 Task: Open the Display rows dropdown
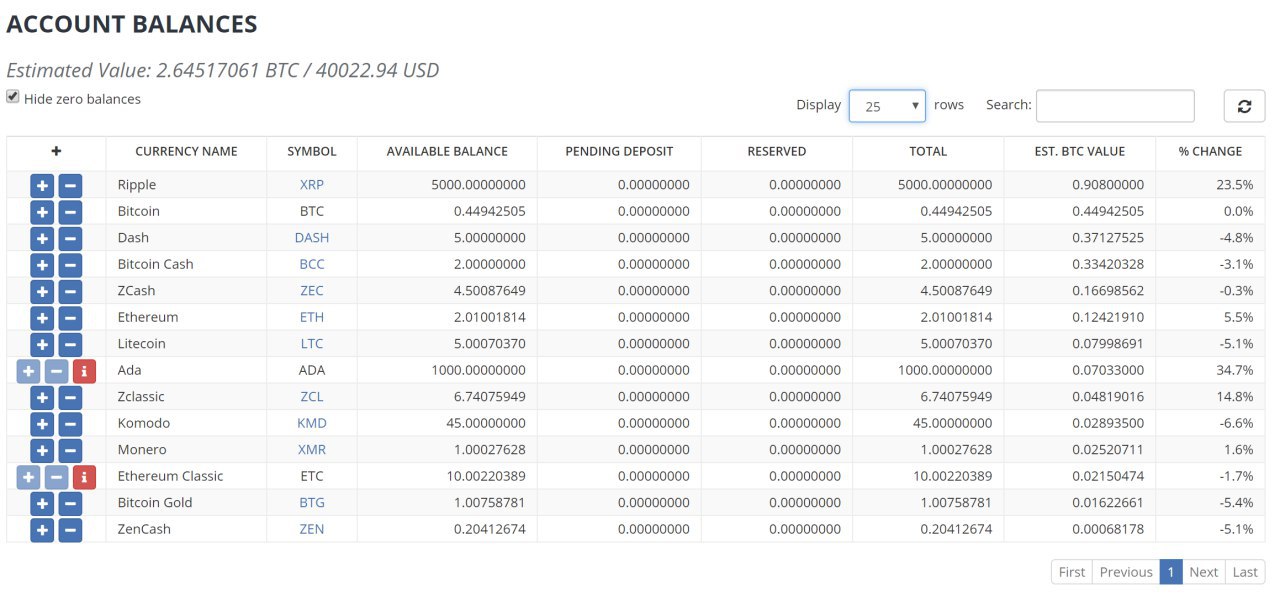[887, 106]
